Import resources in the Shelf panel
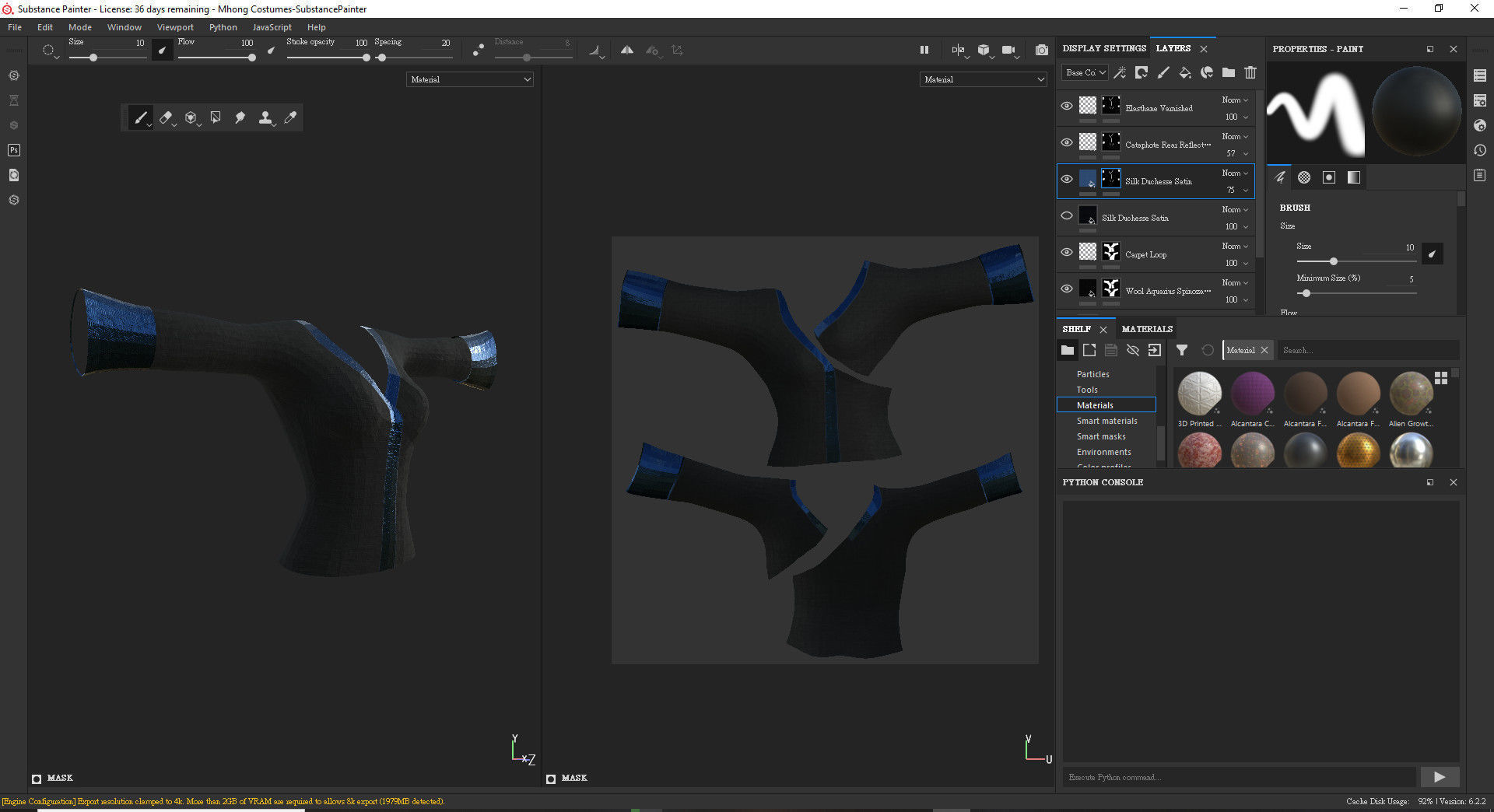The height and width of the screenshot is (812, 1494). tap(1155, 350)
